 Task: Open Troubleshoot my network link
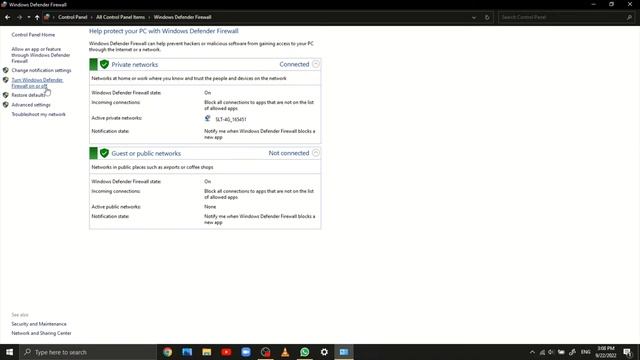tap(38, 114)
